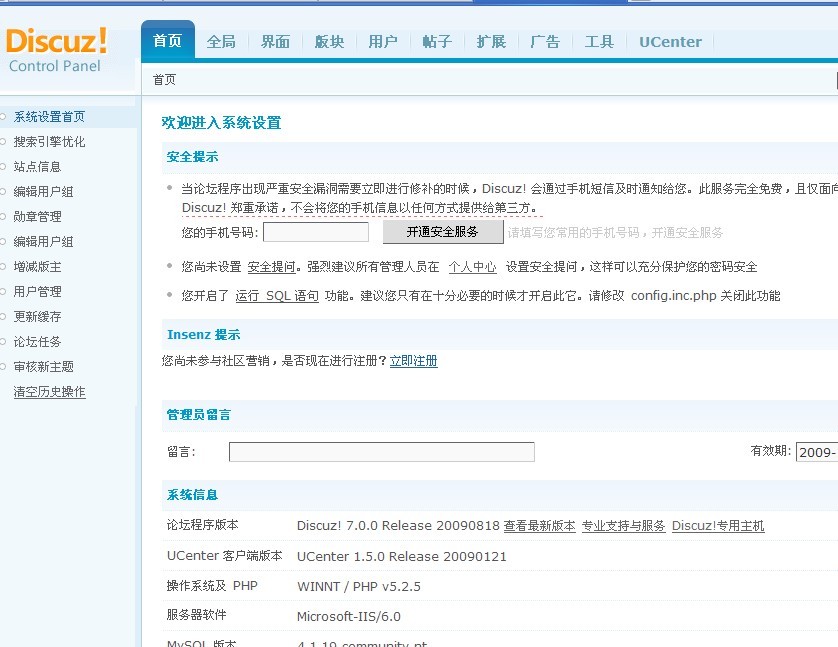Screen dimensions: 838x647
Task: Click the WINNT / PHP v5.2.5 value
Action: (x=359, y=587)
